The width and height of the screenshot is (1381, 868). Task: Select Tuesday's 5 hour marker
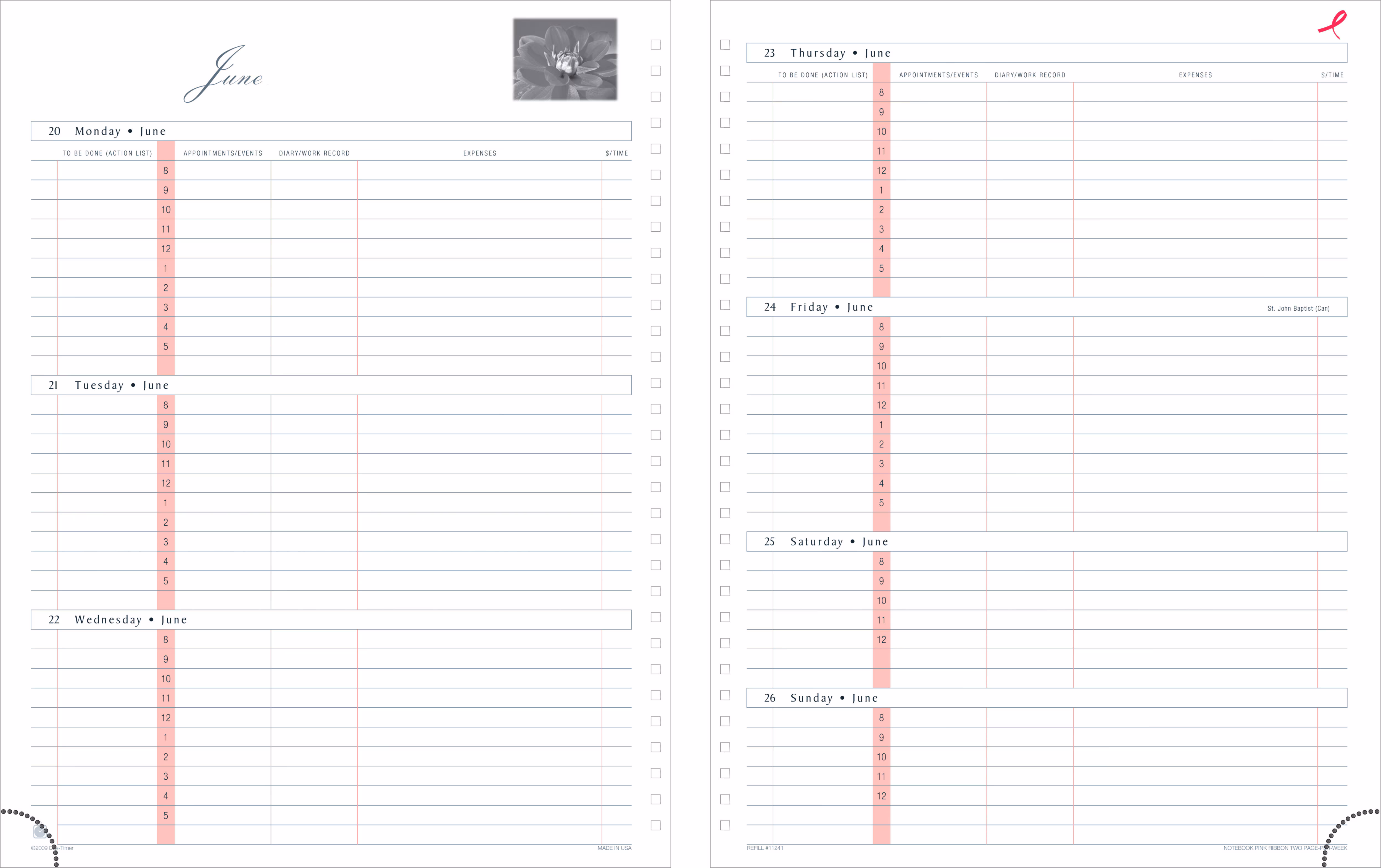click(x=166, y=581)
